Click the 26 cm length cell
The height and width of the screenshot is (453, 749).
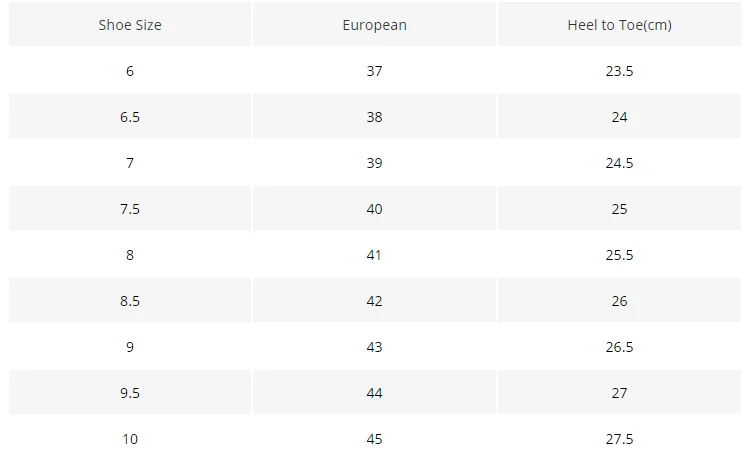620,301
